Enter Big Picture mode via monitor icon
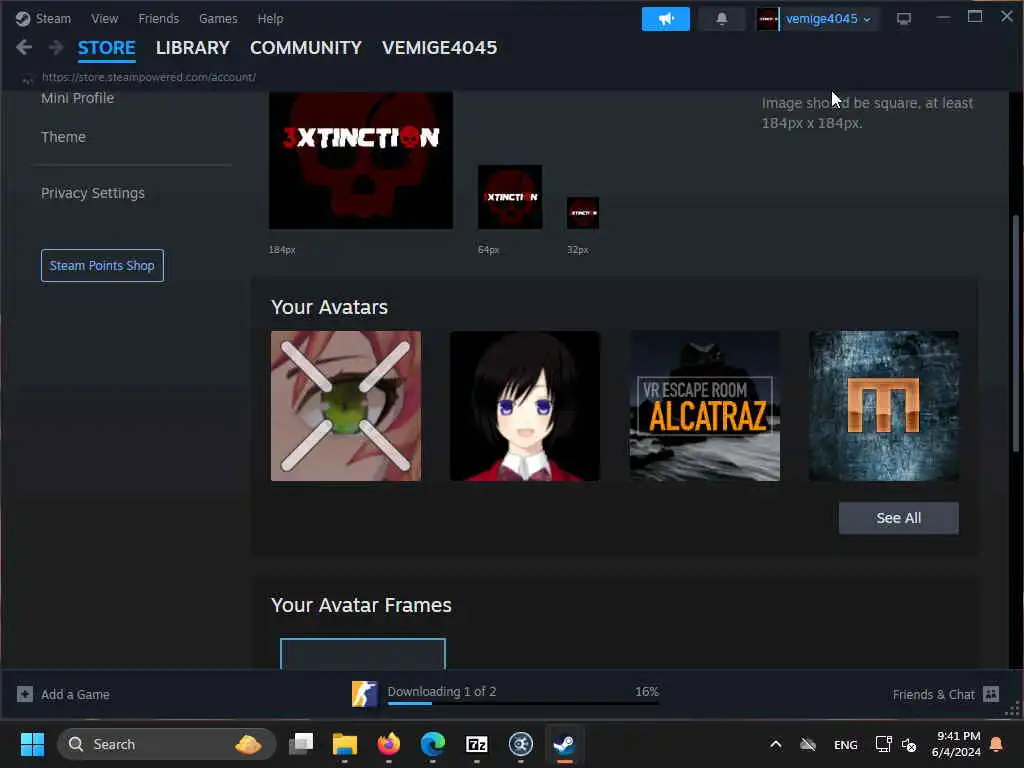1024x768 pixels. 904,19
